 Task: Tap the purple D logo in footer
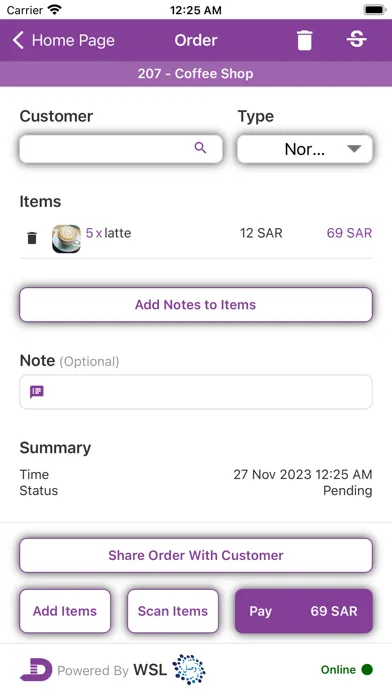(x=36, y=669)
